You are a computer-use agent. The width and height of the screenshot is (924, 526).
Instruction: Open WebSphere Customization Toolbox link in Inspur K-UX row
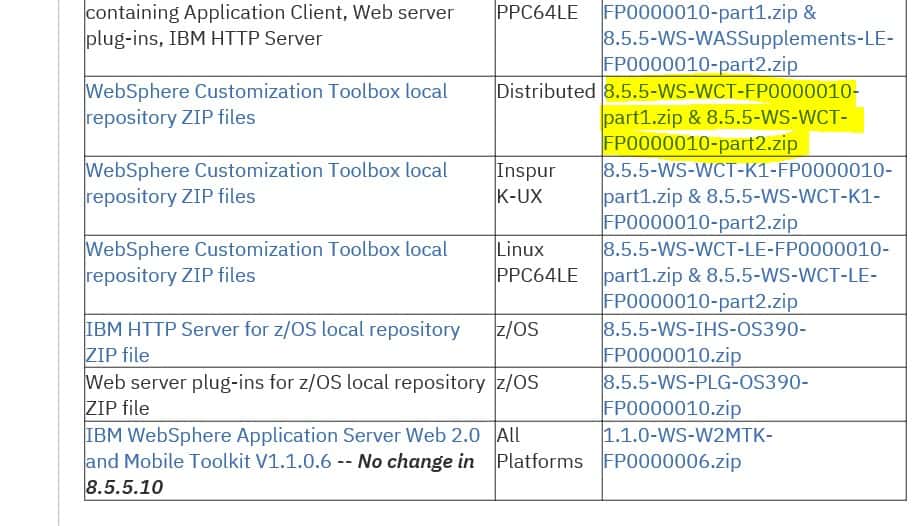click(x=266, y=183)
